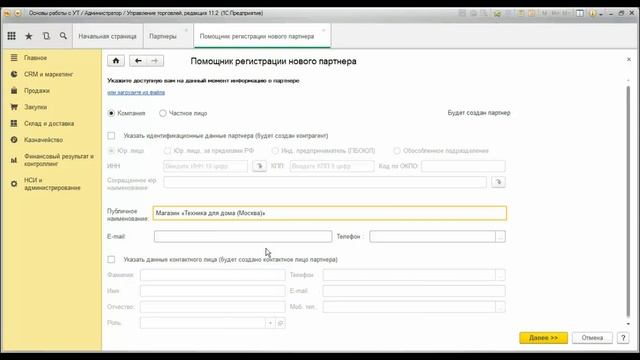Click the Код по ОКПО field
Image resolution: width=640 pixels, height=360 pixels.
(x=463, y=166)
